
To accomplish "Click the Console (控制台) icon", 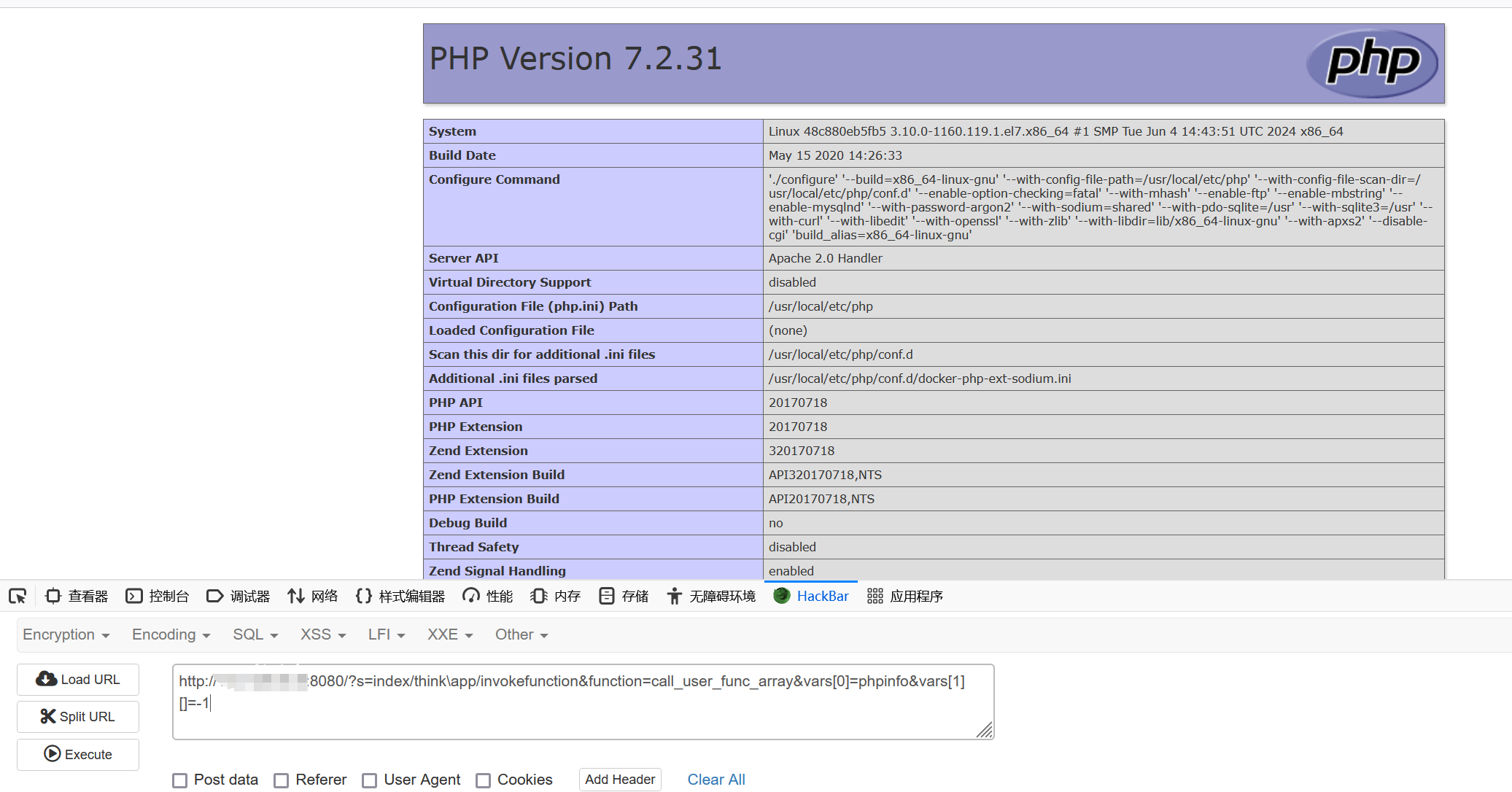I will click(x=134, y=597).
